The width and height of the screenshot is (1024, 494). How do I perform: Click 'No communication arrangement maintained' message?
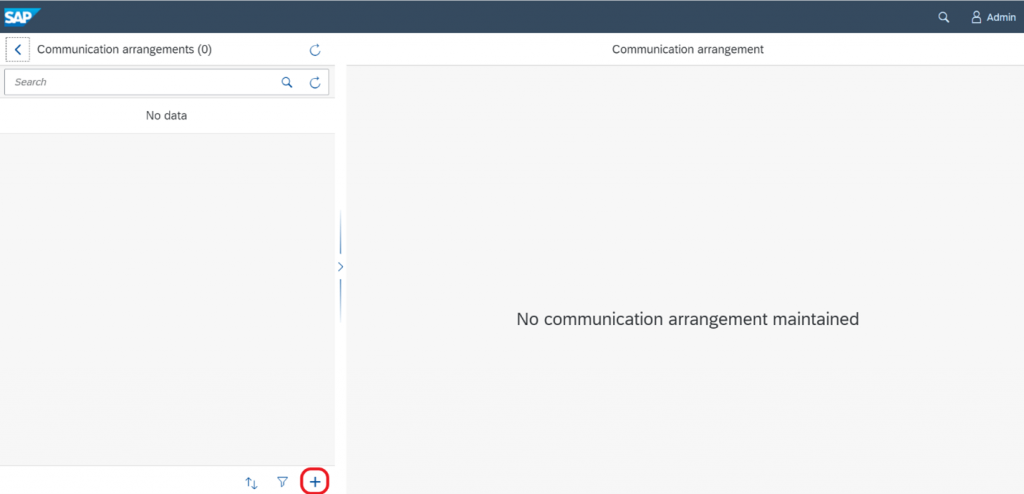688,319
